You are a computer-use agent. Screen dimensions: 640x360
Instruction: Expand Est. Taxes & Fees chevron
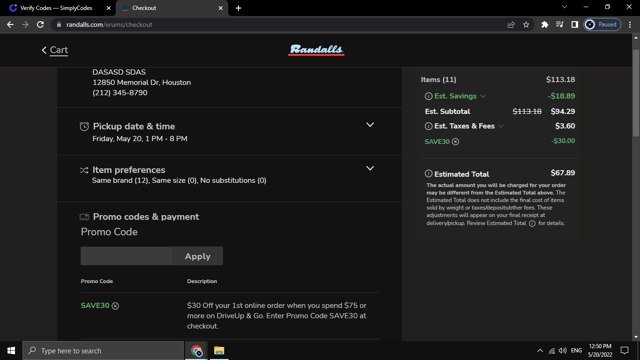(501, 126)
